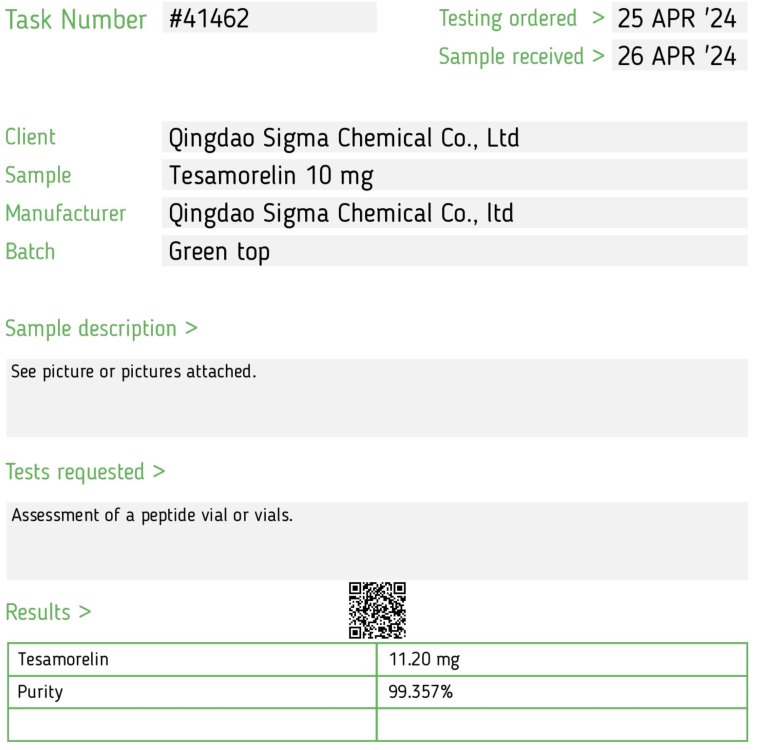Screen dimensions: 758x750
Task: Click the Manufacturer field value
Action: [x=454, y=213]
